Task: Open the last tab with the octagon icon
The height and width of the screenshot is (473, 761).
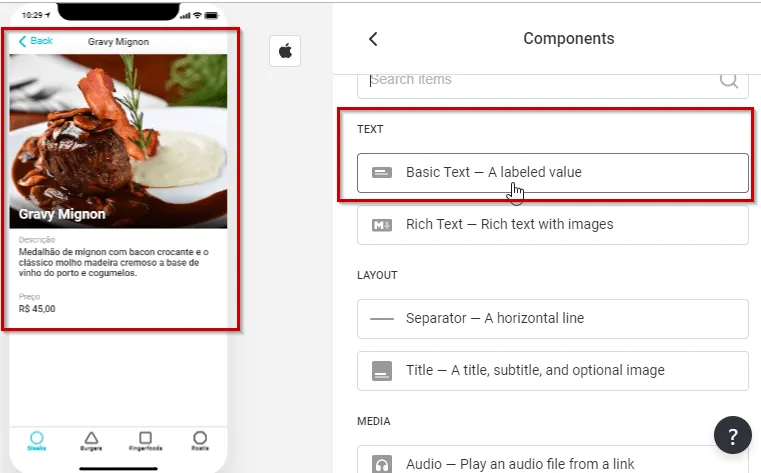Action: pos(200,441)
